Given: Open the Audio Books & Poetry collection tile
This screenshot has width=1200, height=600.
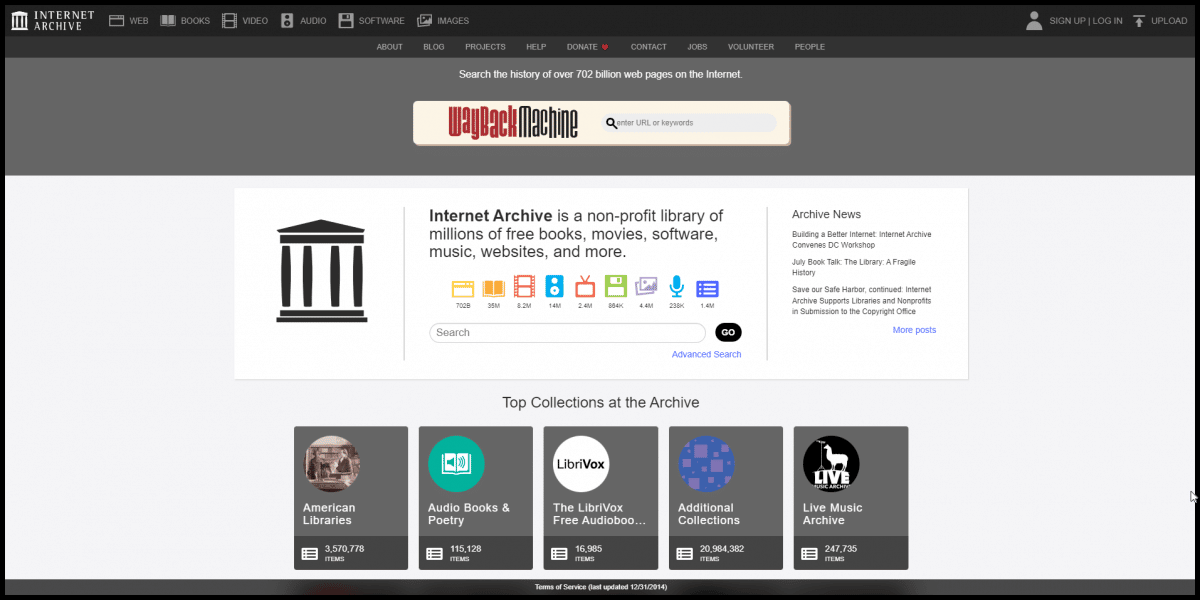Looking at the screenshot, I should (x=476, y=498).
